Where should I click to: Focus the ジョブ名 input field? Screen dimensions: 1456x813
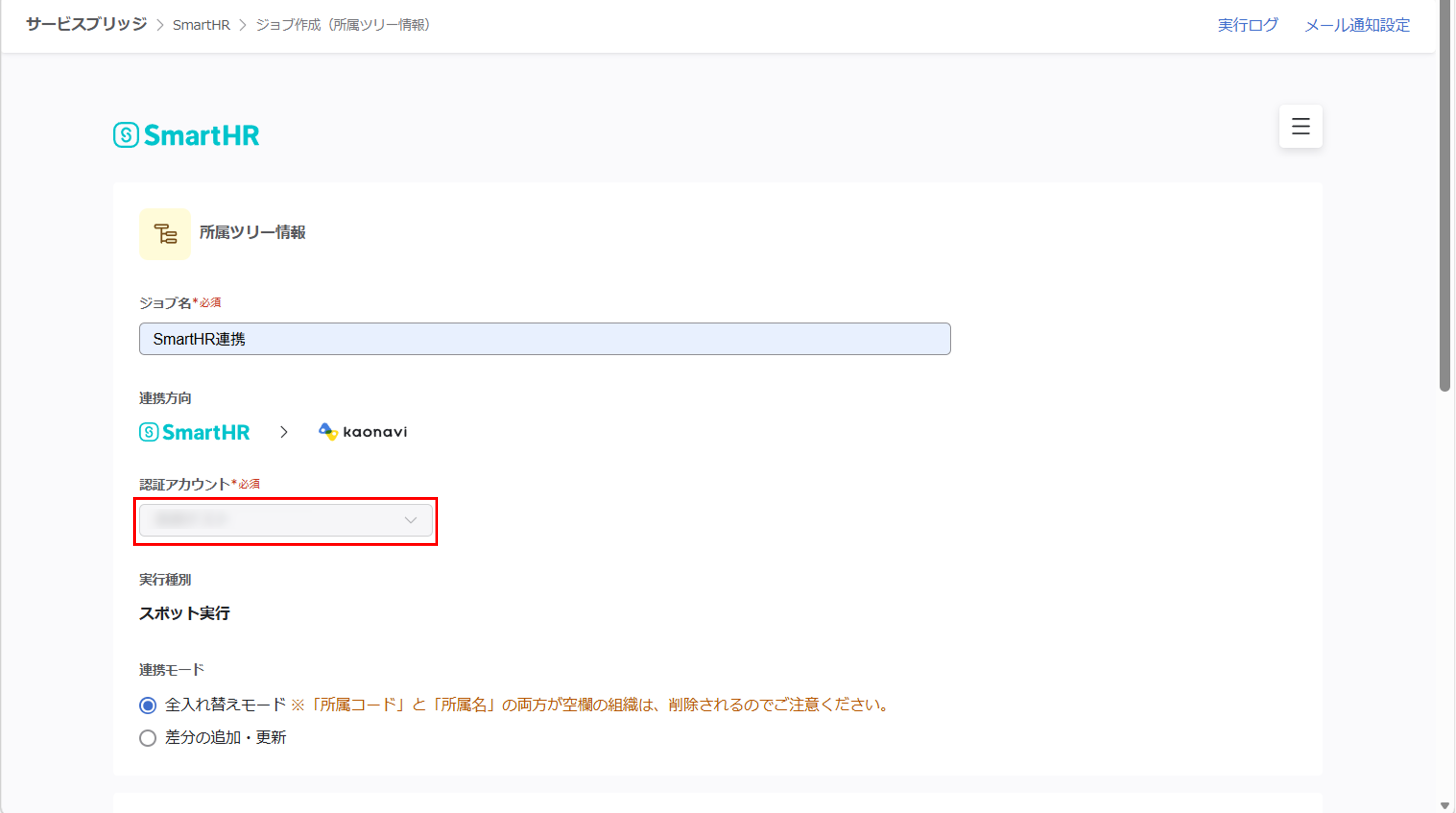[544, 339]
